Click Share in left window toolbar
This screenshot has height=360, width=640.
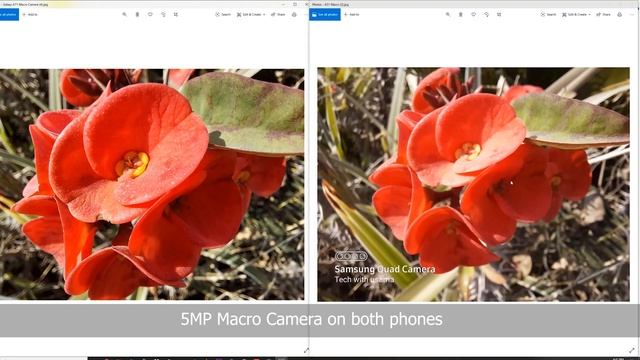[278, 14]
